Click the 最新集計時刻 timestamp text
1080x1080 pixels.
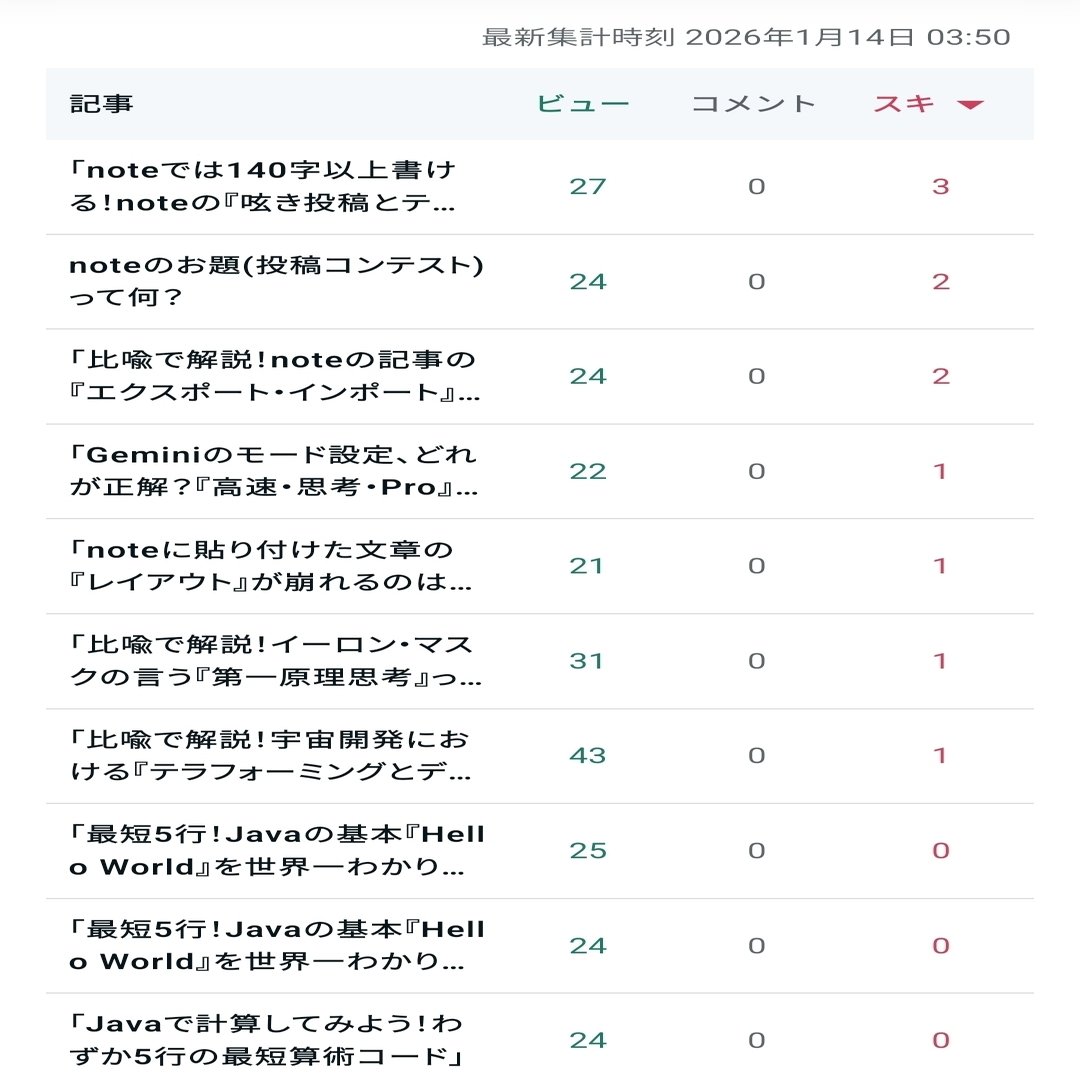click(x=746, y=38)
